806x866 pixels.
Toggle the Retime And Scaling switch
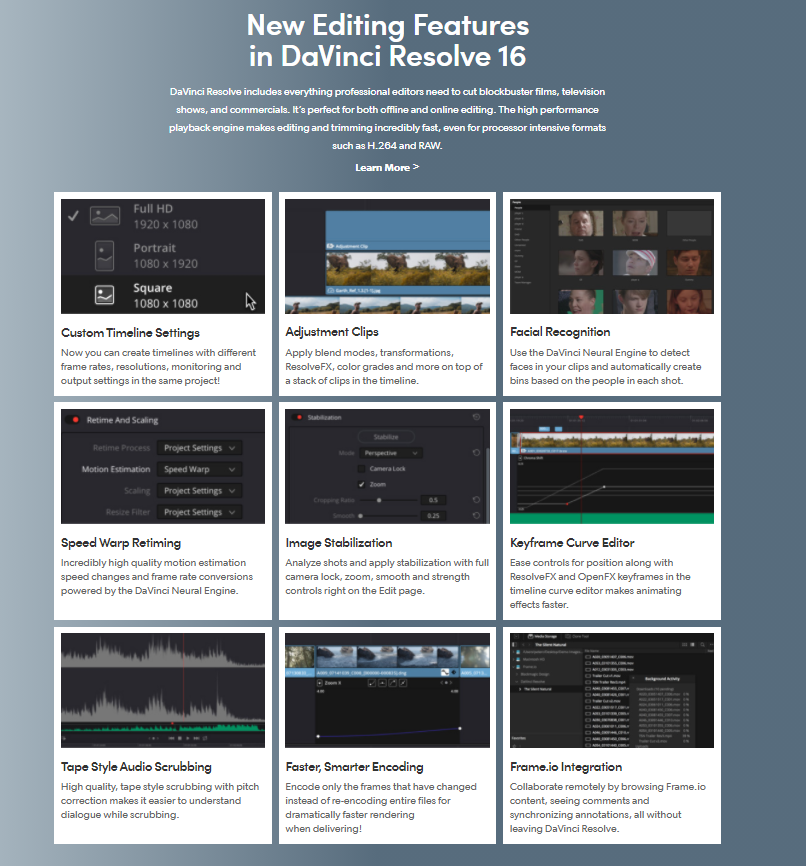(72, 419)
